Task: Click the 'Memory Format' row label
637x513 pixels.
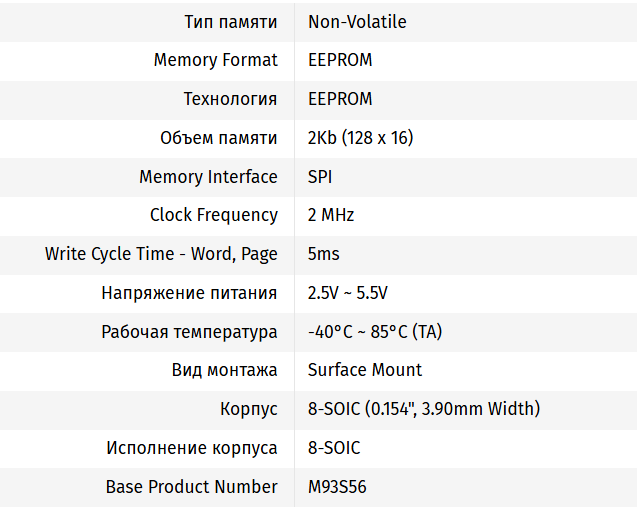Action: (x=215, y=60)
